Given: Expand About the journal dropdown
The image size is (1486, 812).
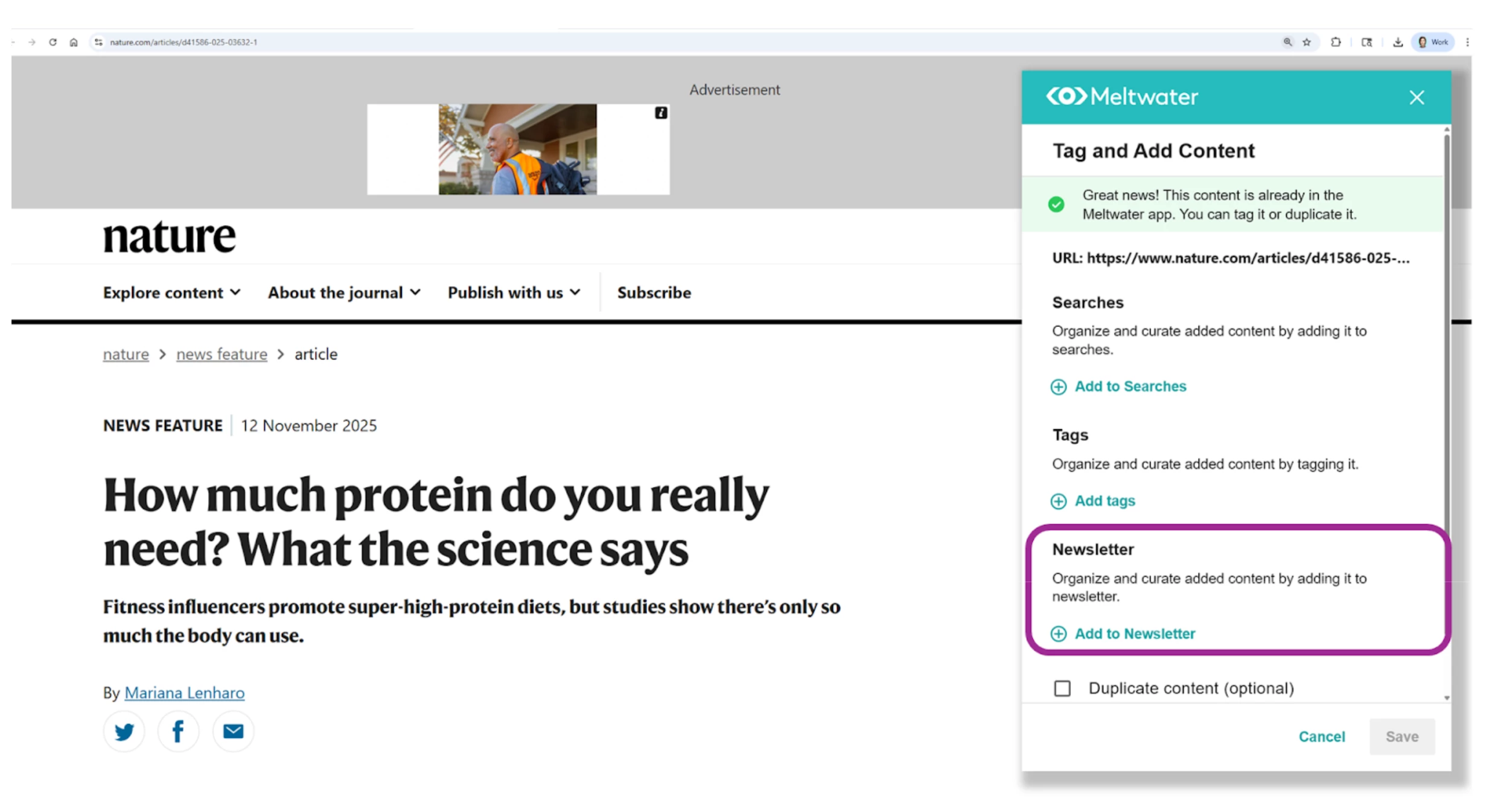Looking at the screenshot, I should (x=344, y=293).
